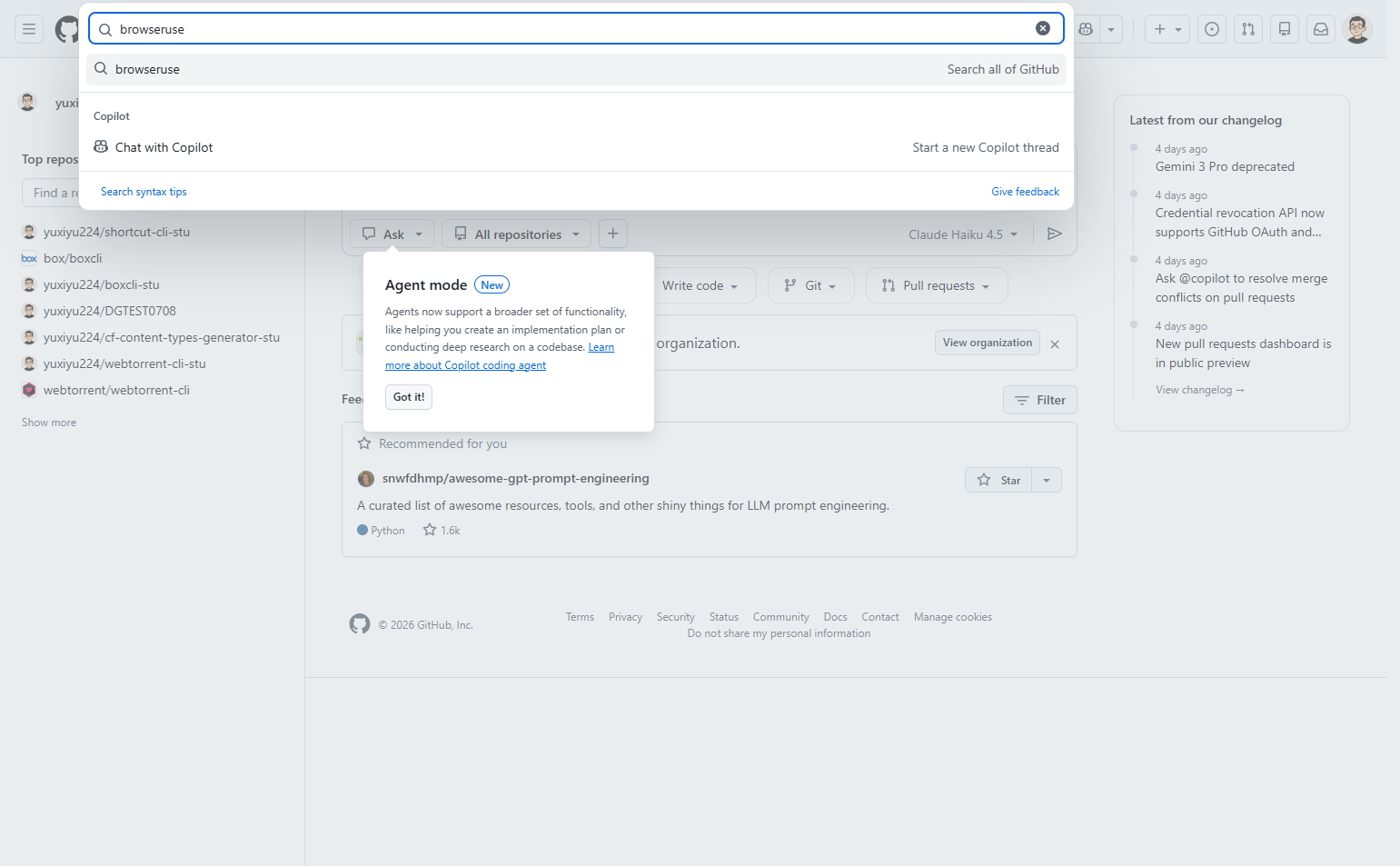1400x866 pixels.
Task: Add an attachment with the plus button
Action: click(613, 234)
